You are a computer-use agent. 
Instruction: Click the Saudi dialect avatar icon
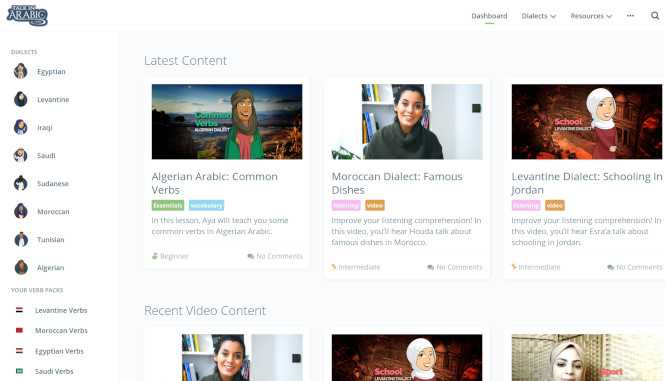[20, 155]
